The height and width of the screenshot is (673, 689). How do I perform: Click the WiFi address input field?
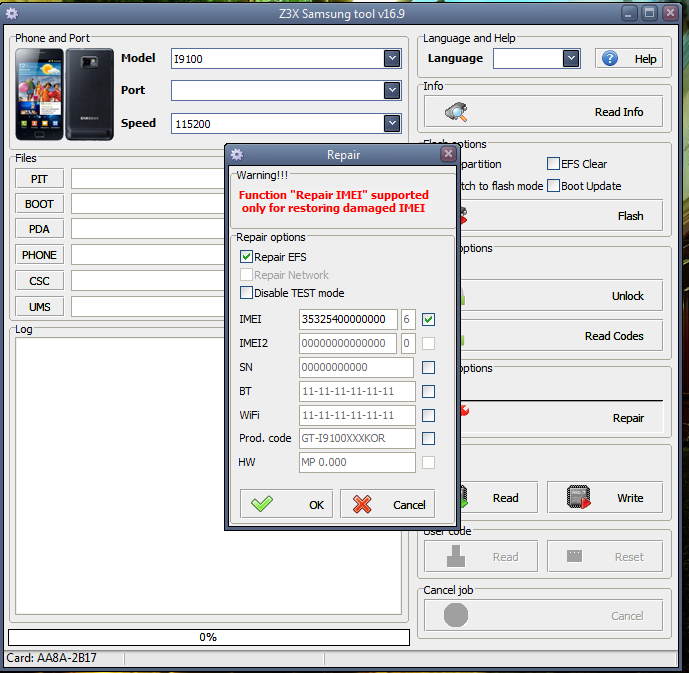[x=357, y=415]
